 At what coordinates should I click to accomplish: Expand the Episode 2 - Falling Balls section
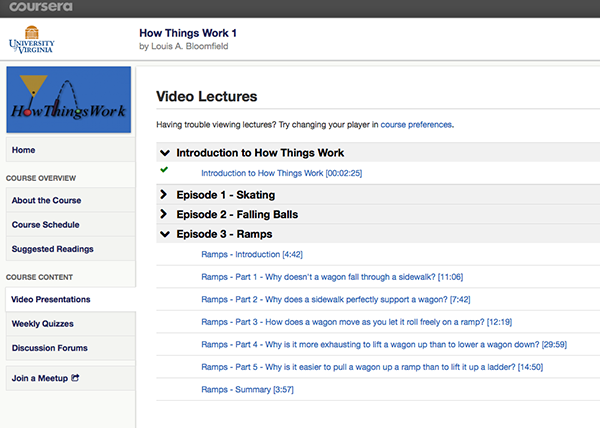(x=164, y=215)
